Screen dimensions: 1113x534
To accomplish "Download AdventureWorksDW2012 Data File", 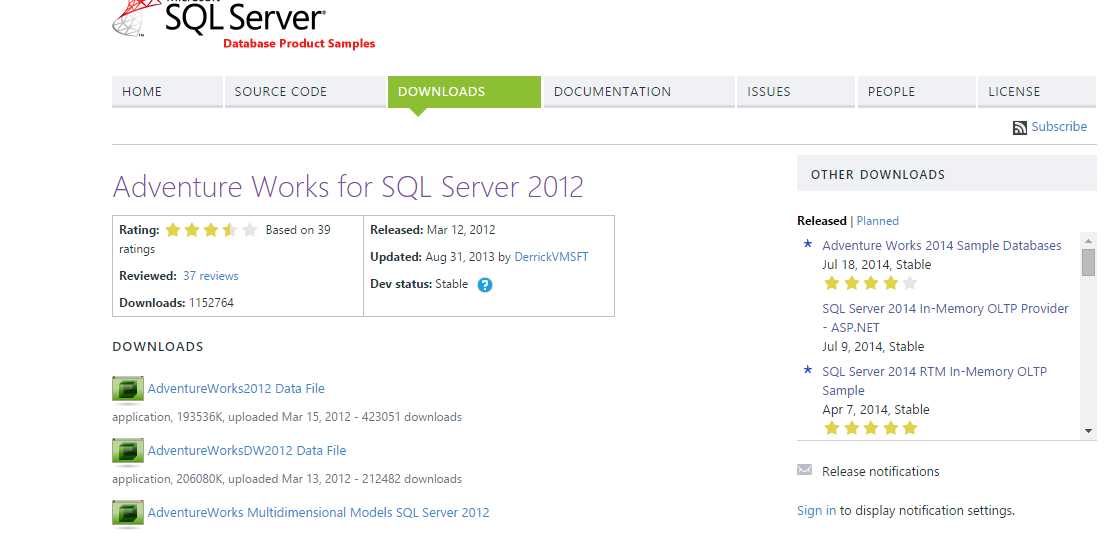I will coord(247,450).
